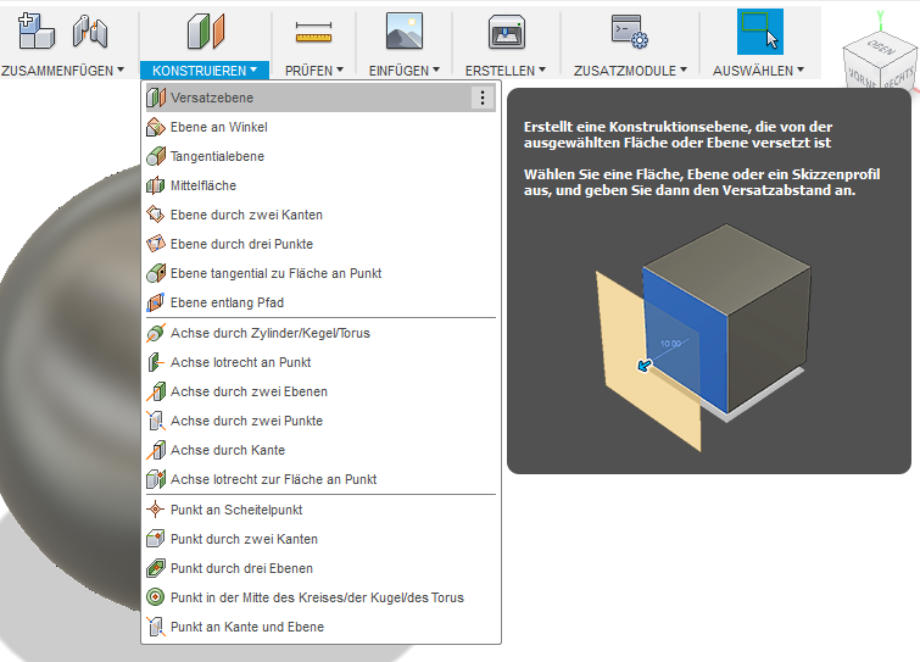Choose Achse durch Zylinder/Kegel/Torus
920x662 pixels.
coord(320,333)
